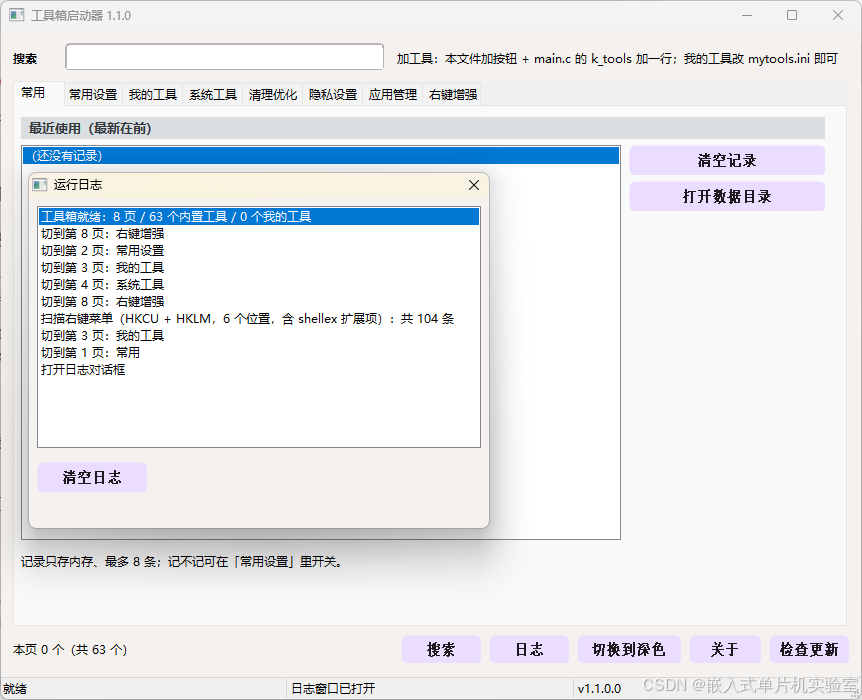Select log line 扫描右键菜单 共 104 条
This screenshot has height=700, width=862.
[259, 319]
